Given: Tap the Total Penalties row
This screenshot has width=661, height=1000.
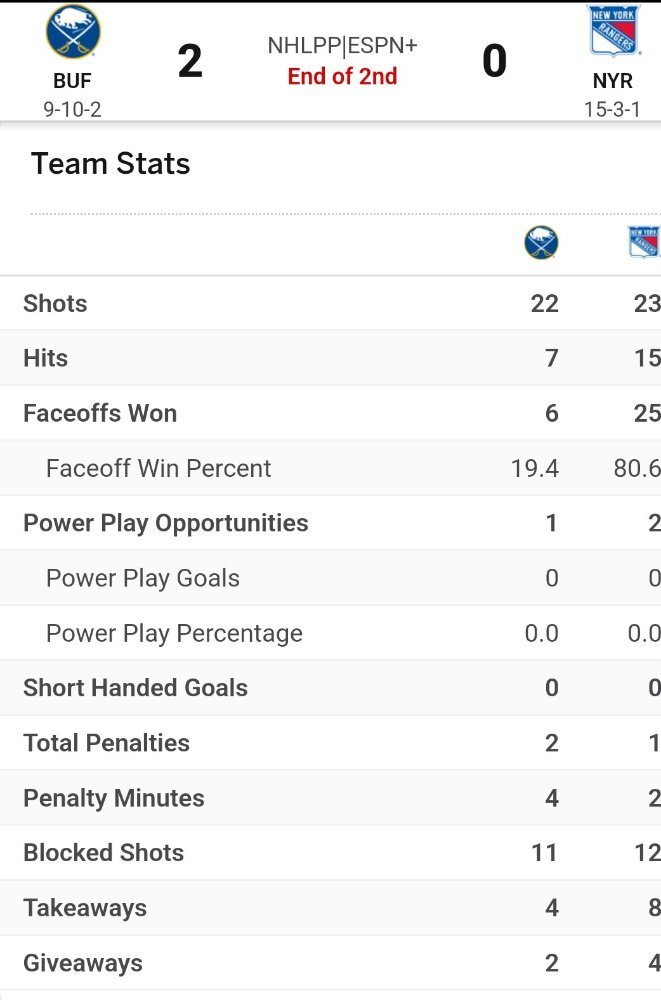Looking at the screenshot, I should coord(330,743).
